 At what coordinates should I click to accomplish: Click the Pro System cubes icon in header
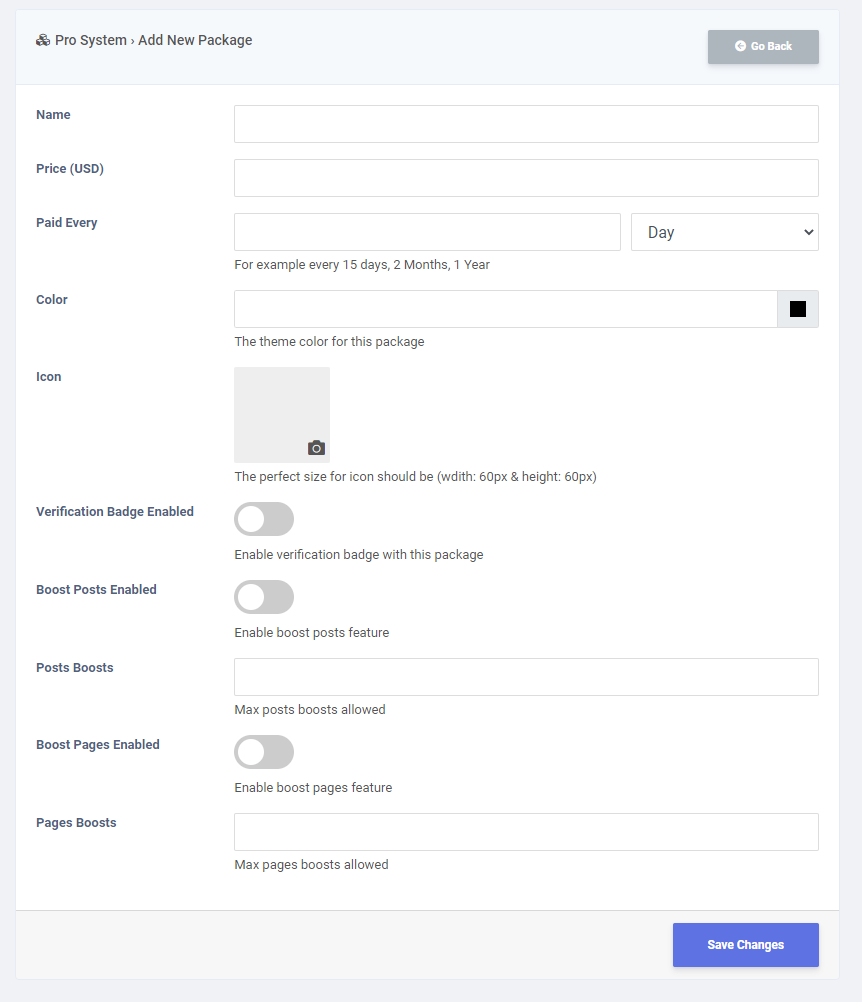click(43, 40)
